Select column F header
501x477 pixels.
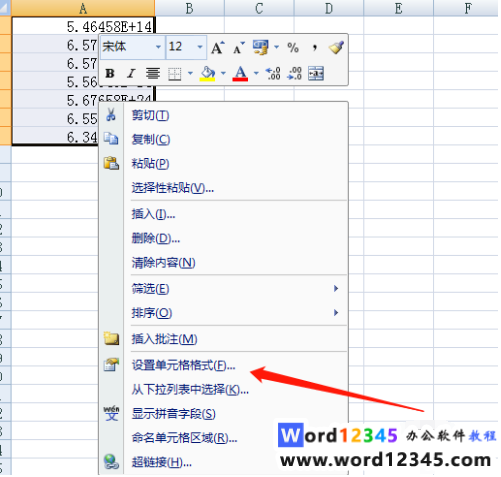(467, 8)
